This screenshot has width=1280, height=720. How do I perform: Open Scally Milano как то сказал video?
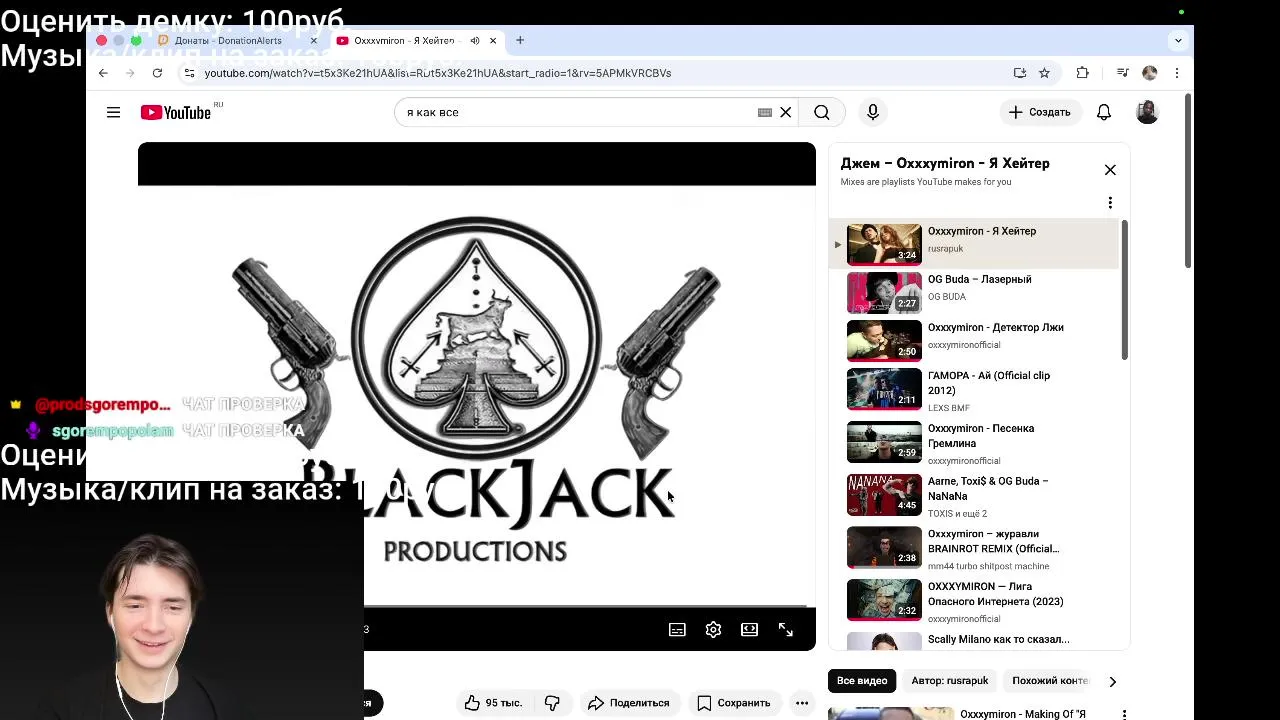[973, 640]
